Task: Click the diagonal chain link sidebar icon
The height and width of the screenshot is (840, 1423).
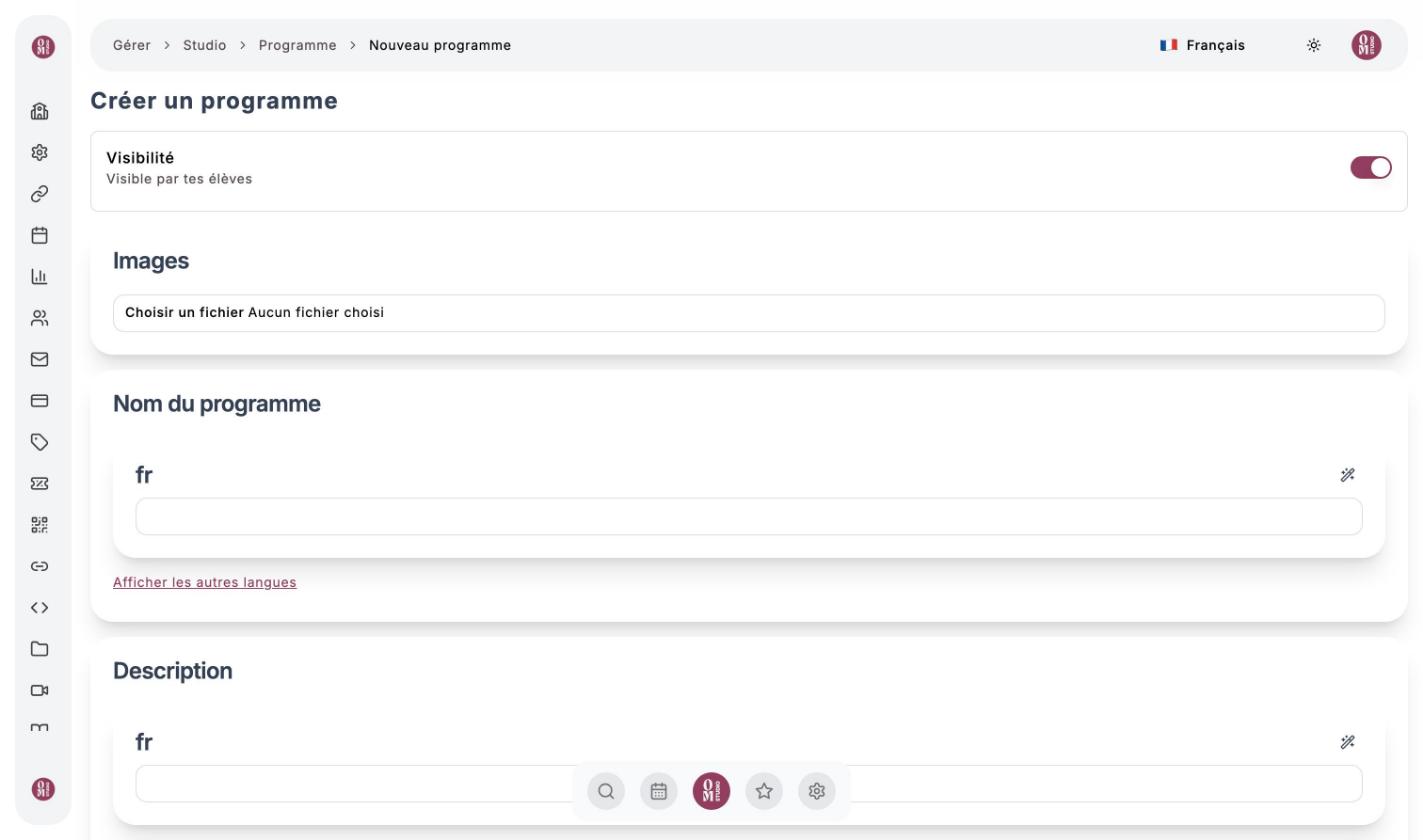Action: tap(40, 194)
